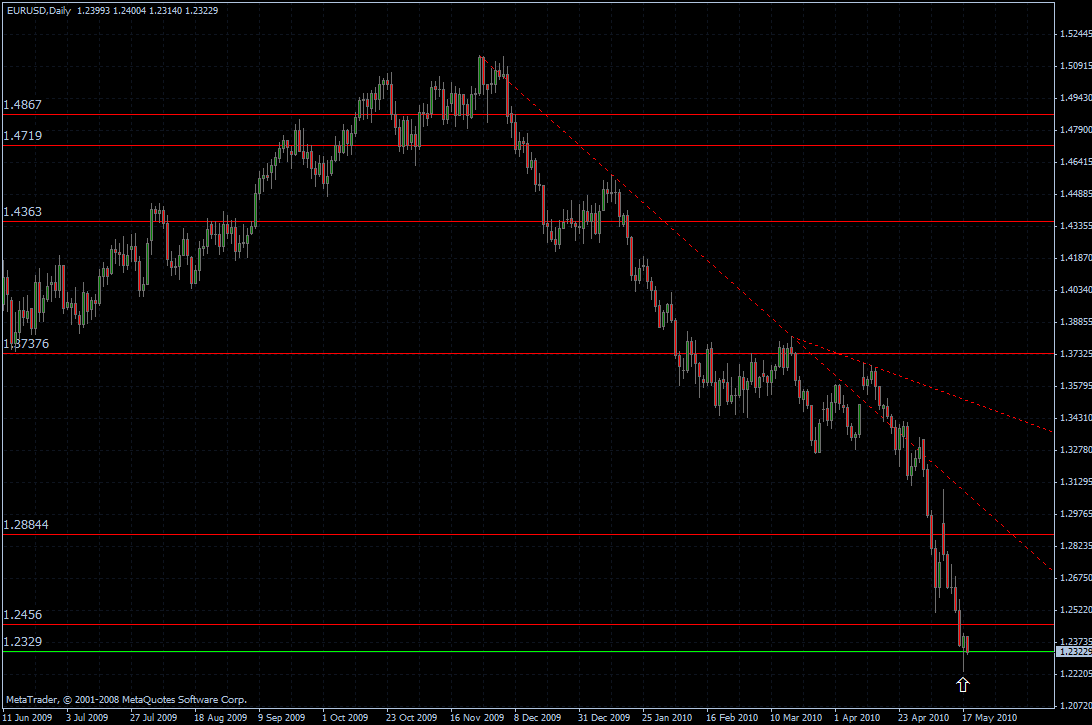
Task: Click the 25 Jan 2010 date label
Action: click(667, 717)
